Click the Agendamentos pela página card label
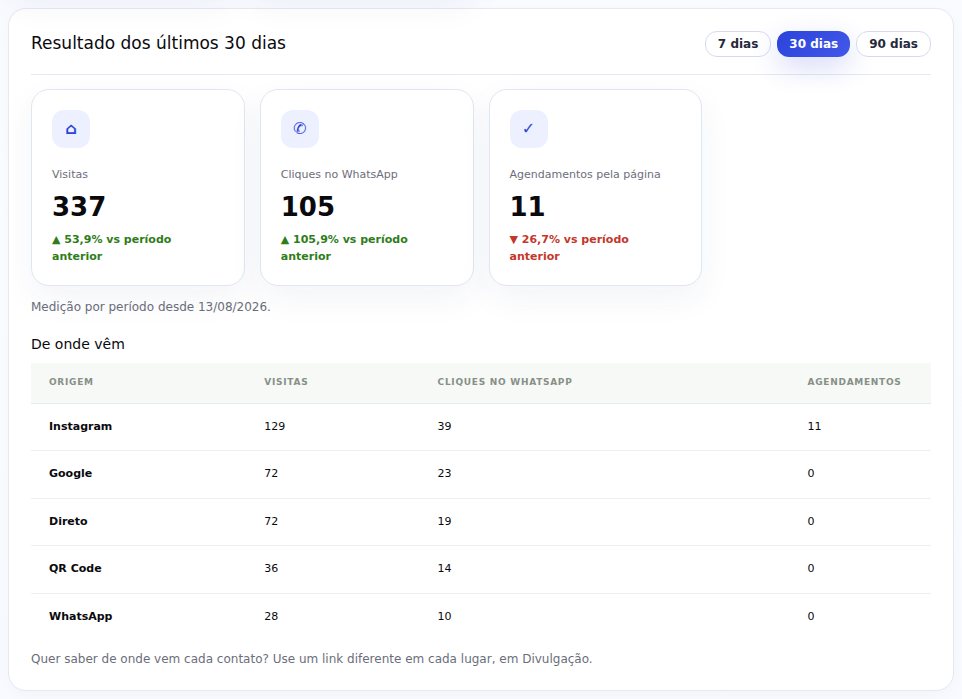Image resolution: width=962 pixels, height=699 pixels. [x=585, y=174]
